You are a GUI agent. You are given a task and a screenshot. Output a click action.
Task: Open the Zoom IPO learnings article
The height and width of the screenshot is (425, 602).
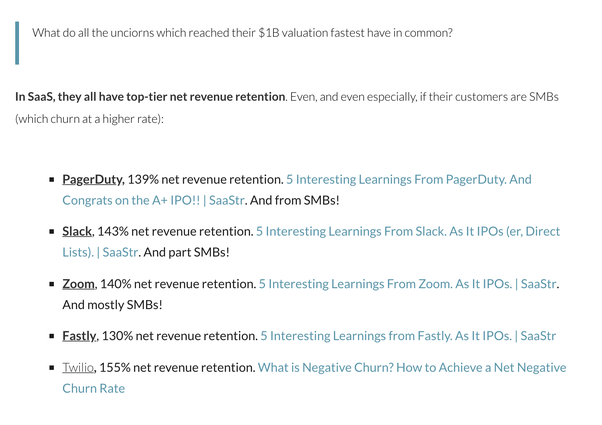point(407,284)
